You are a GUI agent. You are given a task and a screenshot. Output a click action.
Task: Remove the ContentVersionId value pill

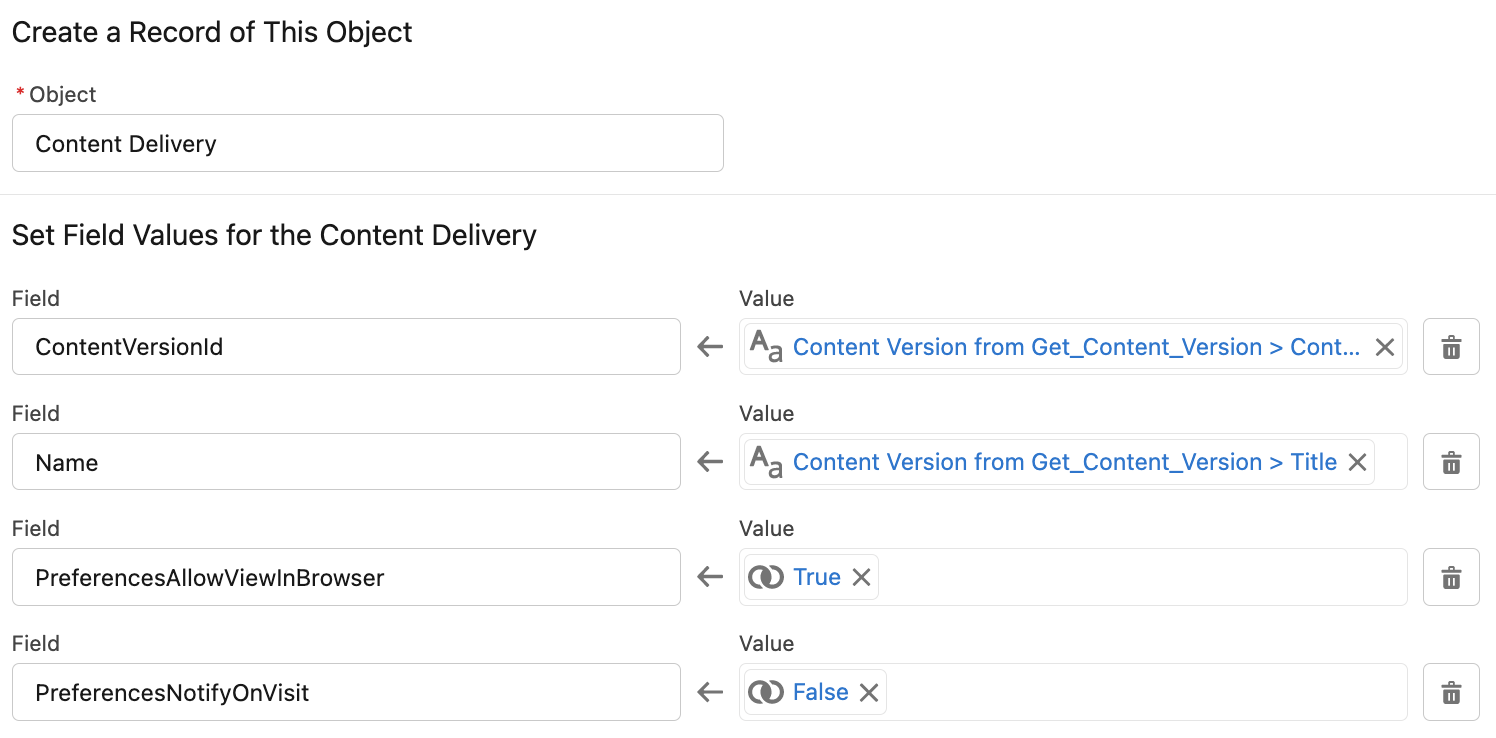tap(1385, 347)
